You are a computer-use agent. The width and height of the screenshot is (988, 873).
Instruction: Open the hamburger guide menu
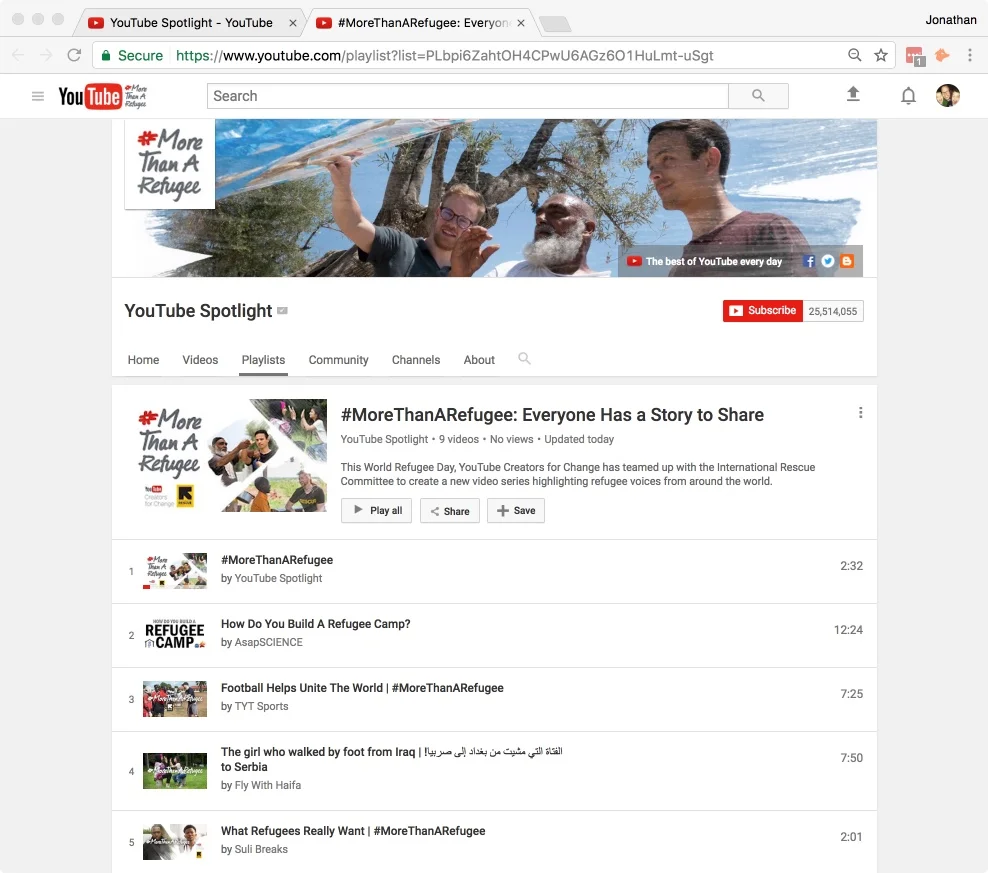pos(38,96)
